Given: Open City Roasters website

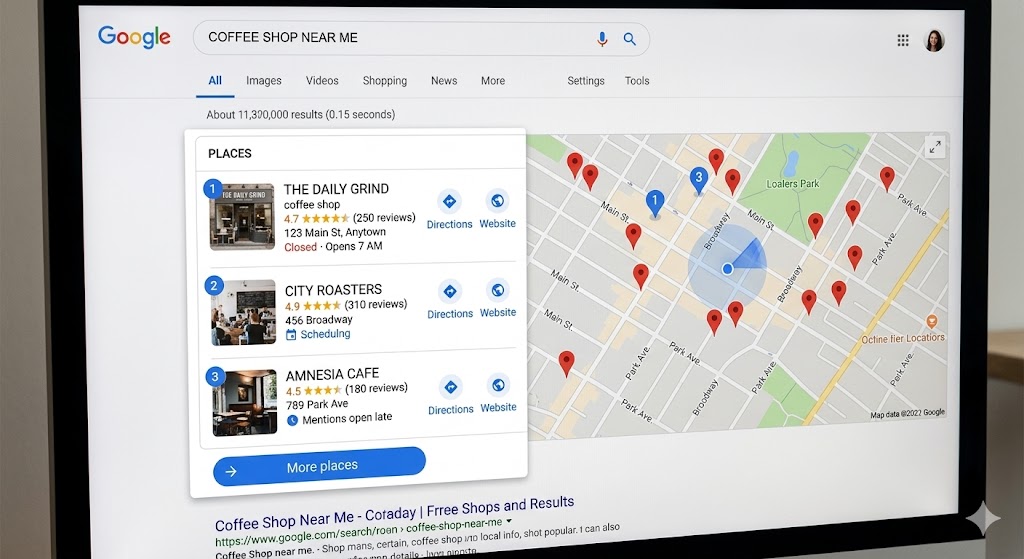Looking at the screenshot, I should [x=498, y=299].
